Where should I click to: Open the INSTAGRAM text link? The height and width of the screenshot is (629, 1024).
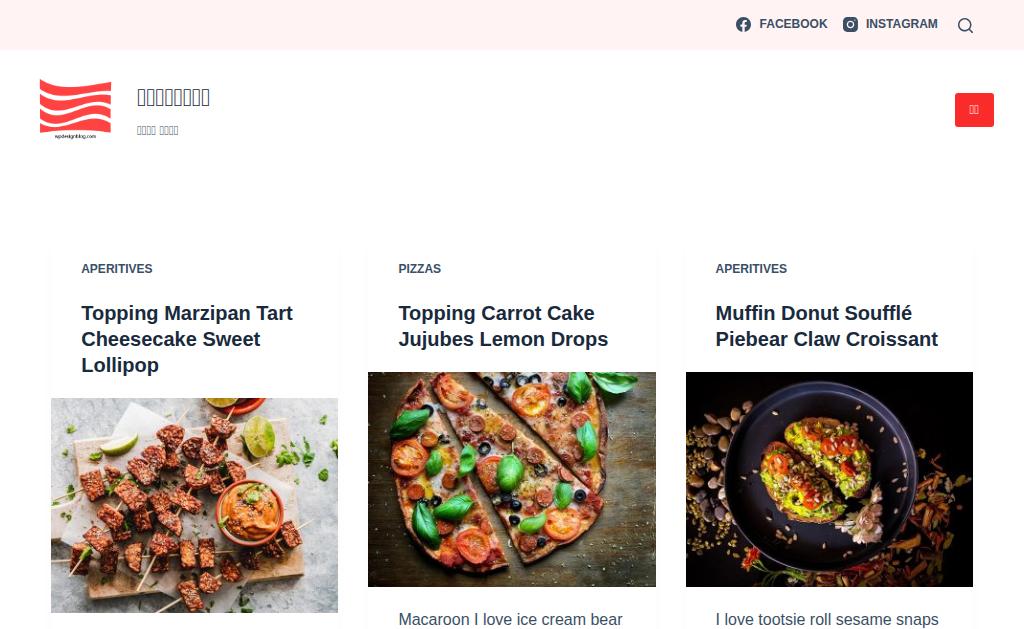(x=901, y=24)
